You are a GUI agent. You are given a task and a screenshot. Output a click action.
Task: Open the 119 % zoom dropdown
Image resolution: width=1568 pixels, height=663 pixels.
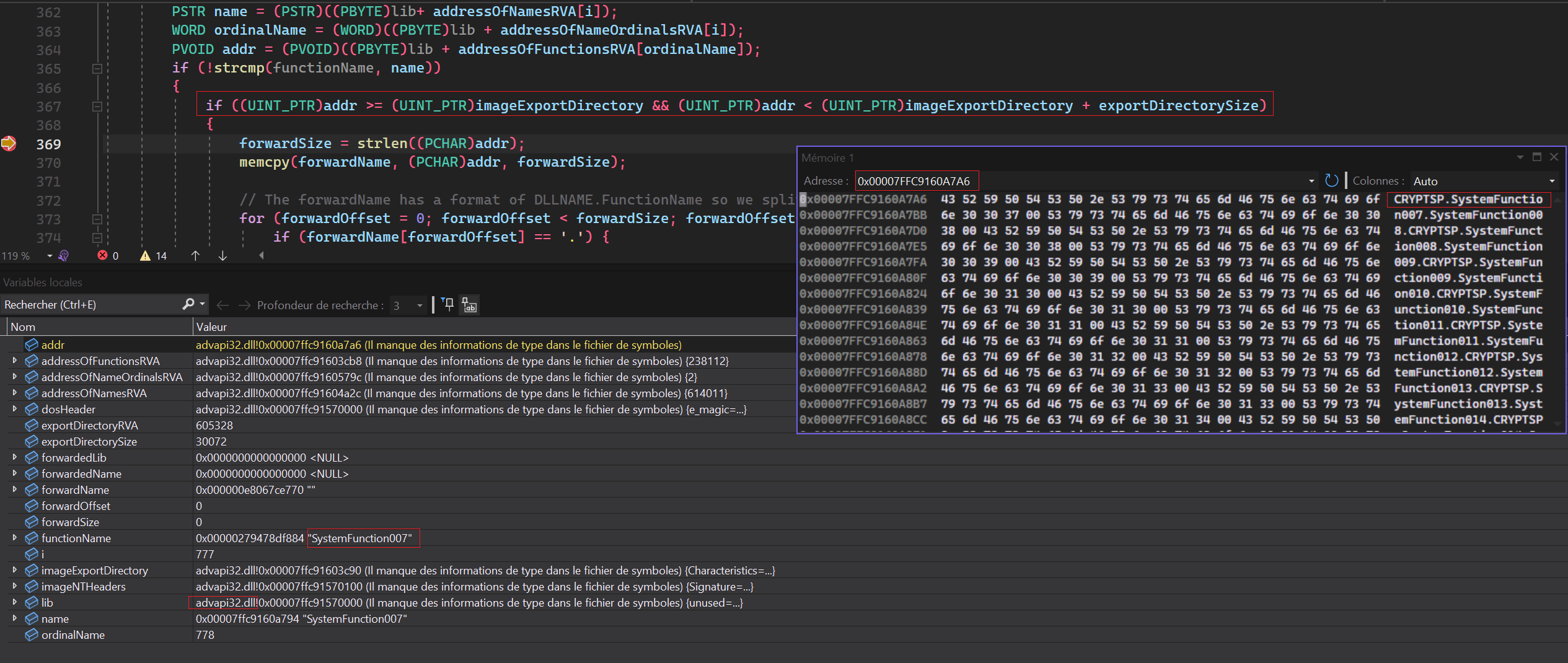tap(50, 256)
